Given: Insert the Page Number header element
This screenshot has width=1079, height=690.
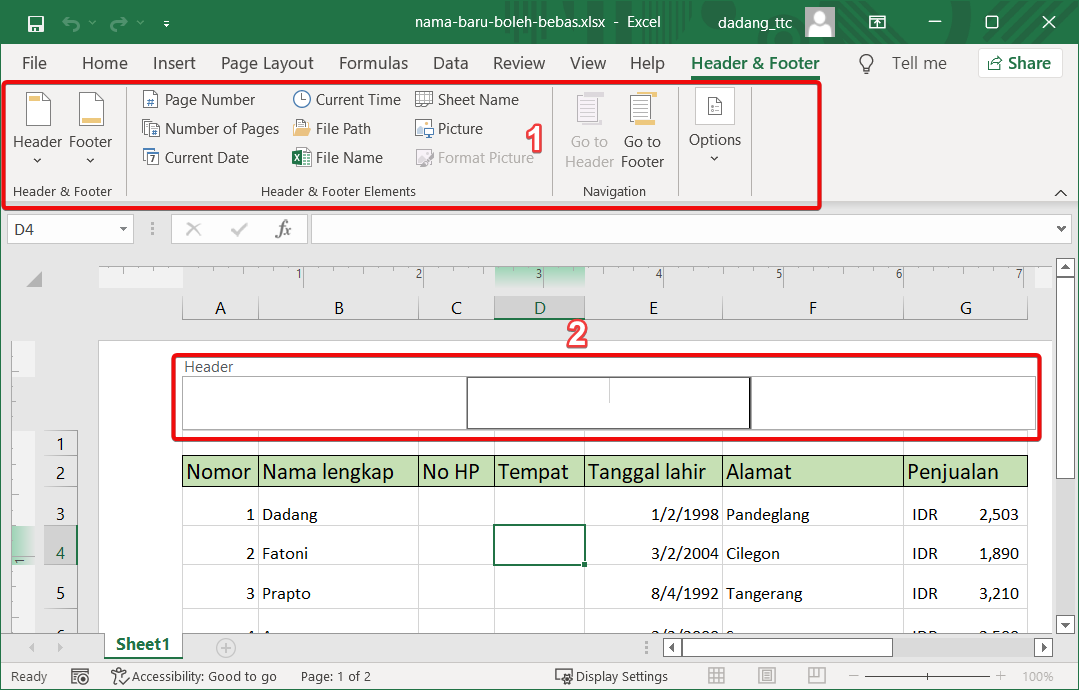Looking at the screenshot, I should [x=203, y=99].
